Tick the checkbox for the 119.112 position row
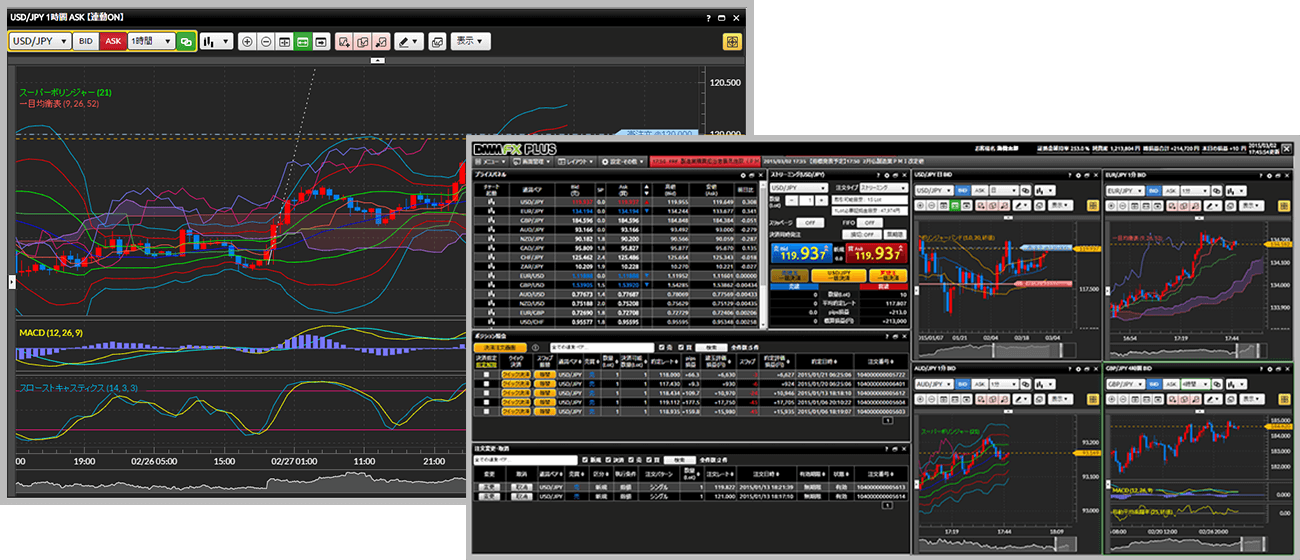1300x560 pixels. [486, 402]
